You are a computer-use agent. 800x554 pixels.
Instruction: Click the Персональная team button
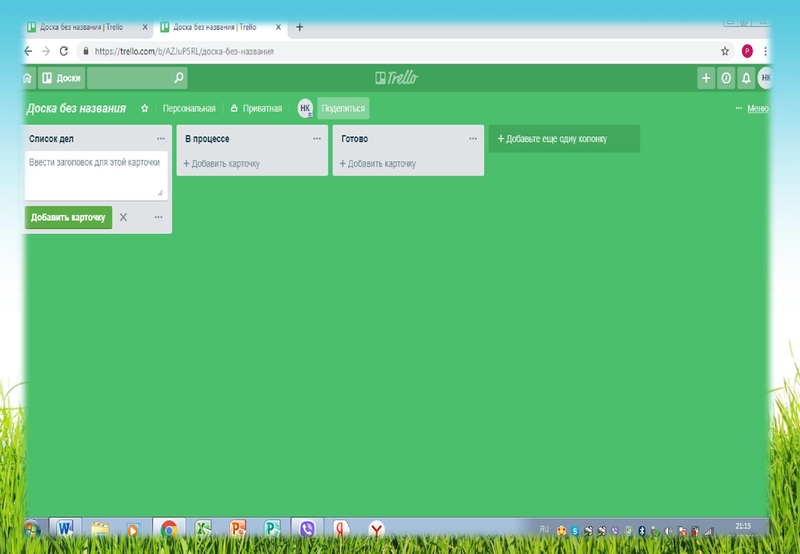(189, 108)
